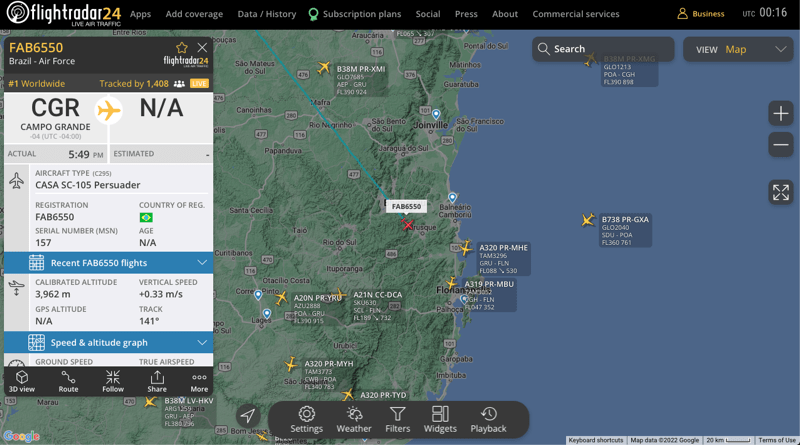Open the Widgets panel
This screenshot has width=800, height=445.
[x=440, y=420]
